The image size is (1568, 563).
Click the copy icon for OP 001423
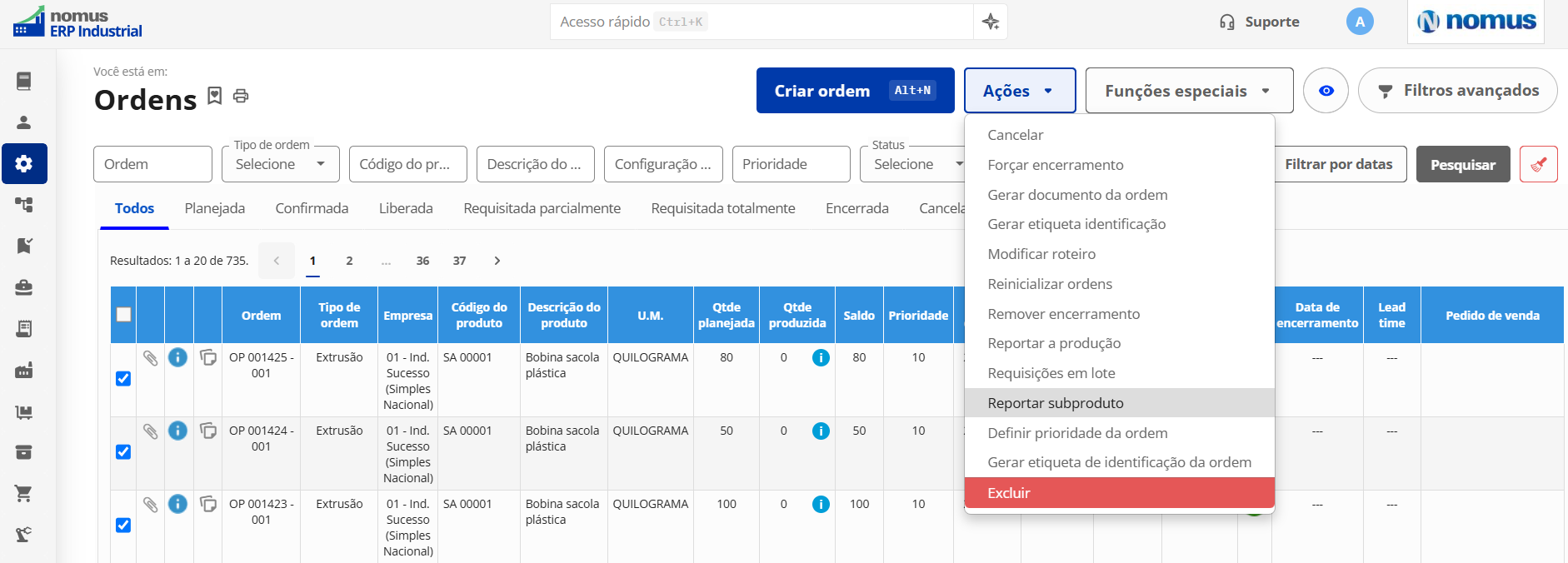[x=208, y=504]
